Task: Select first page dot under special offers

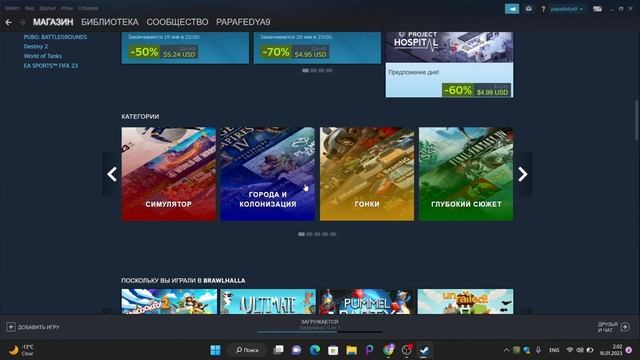Action: click(305, 71)
